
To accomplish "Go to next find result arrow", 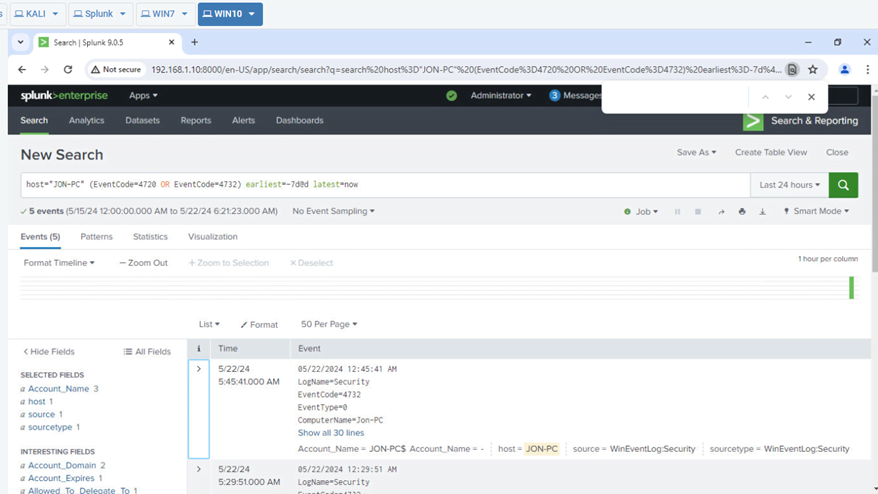I will tap(788, 97).
